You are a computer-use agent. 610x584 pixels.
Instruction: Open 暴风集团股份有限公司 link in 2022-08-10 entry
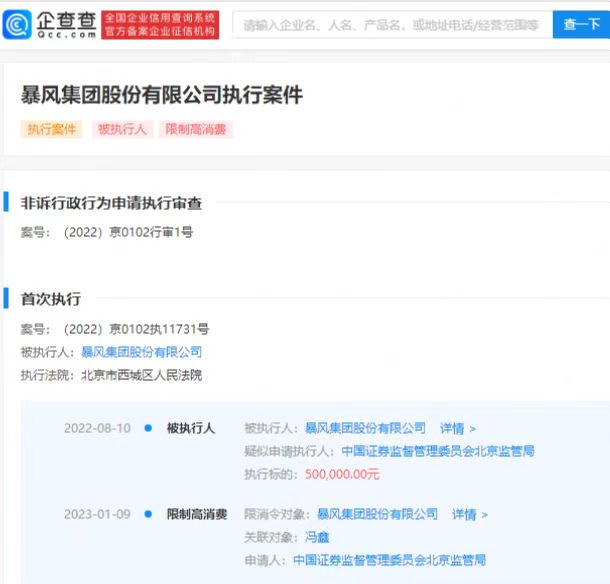[x=365, y=428]
